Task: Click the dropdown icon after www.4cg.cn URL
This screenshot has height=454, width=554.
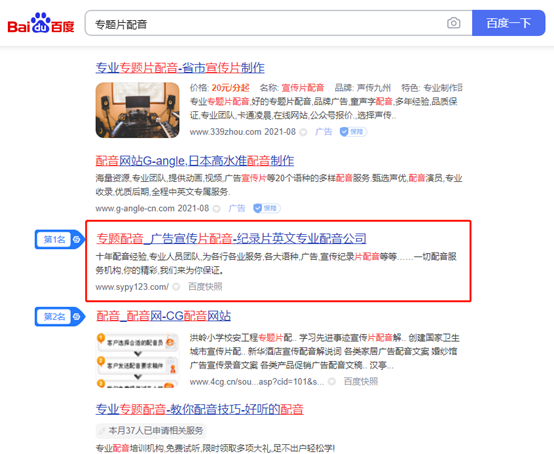Action: (331, 382)
